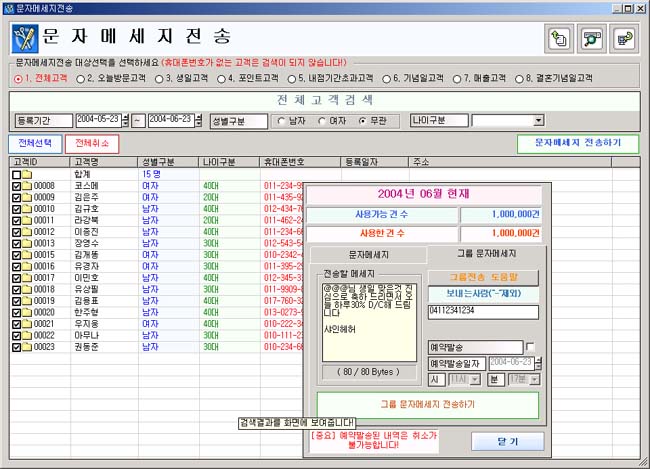Select the 3. 생일고객 radio option

(160, 78)
